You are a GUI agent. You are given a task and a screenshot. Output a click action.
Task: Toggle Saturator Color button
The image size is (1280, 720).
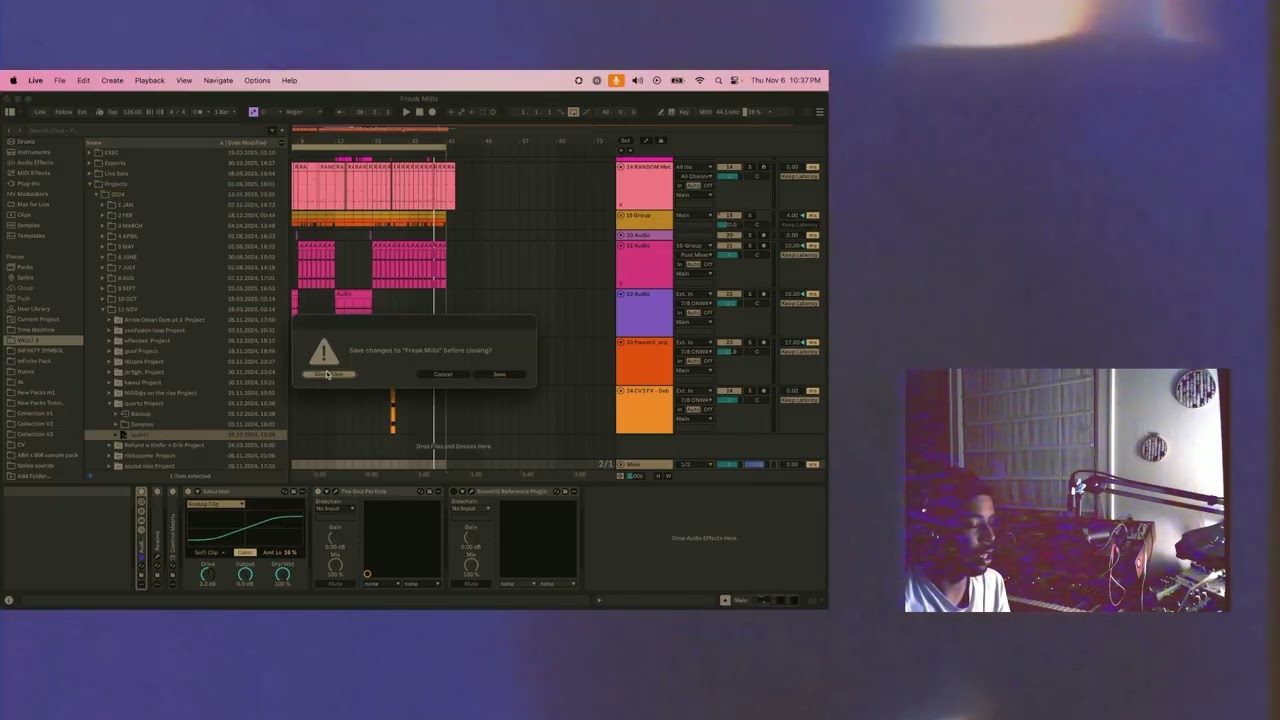point(245,552)
